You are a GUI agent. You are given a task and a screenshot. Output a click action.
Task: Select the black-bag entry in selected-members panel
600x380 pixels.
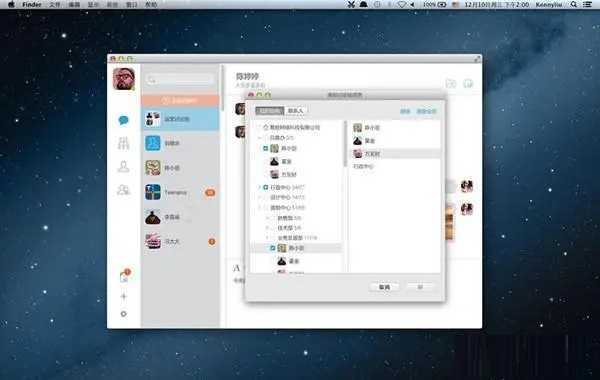click(395, 141)
